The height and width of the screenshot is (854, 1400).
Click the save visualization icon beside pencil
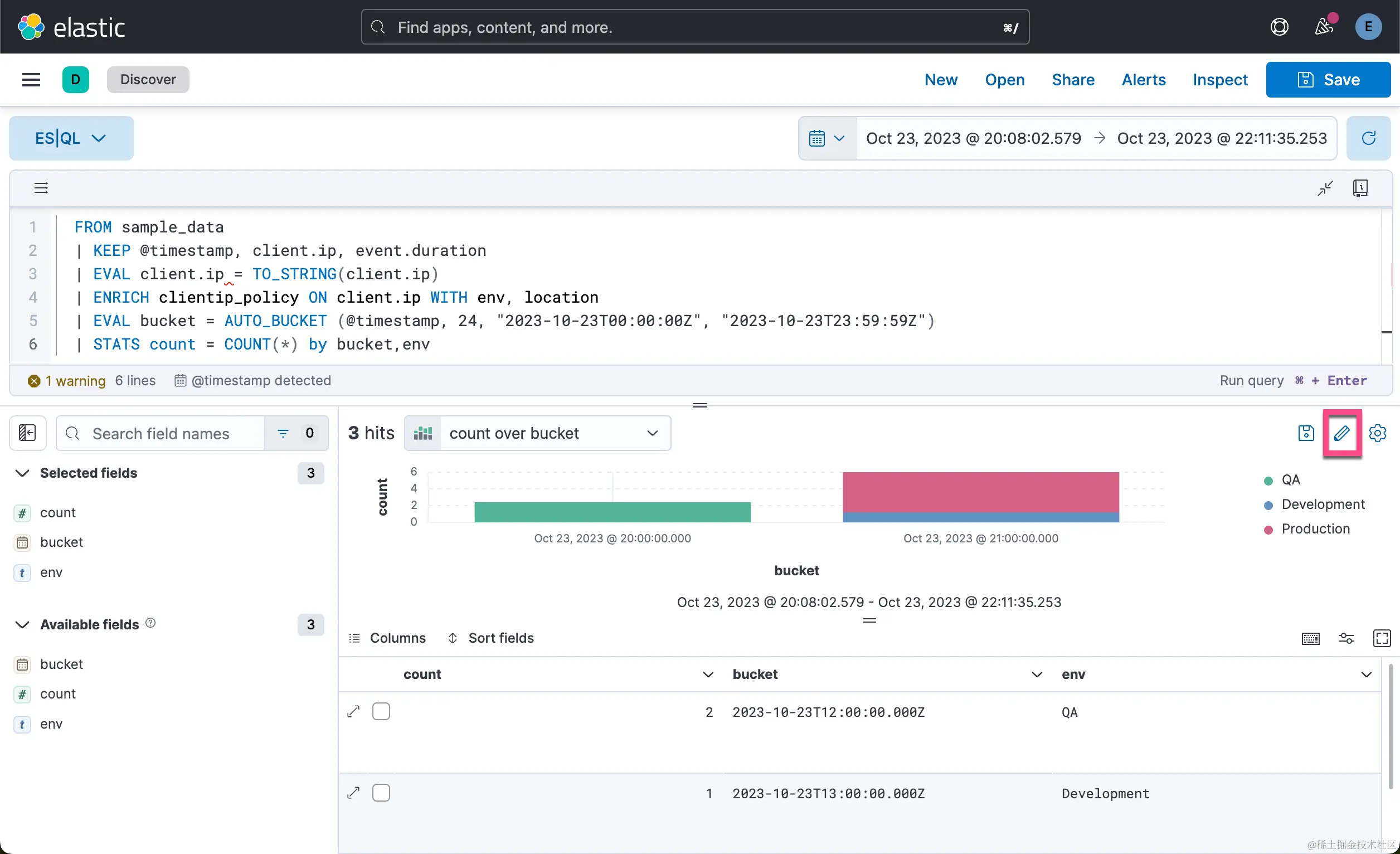click(1306, 433)
